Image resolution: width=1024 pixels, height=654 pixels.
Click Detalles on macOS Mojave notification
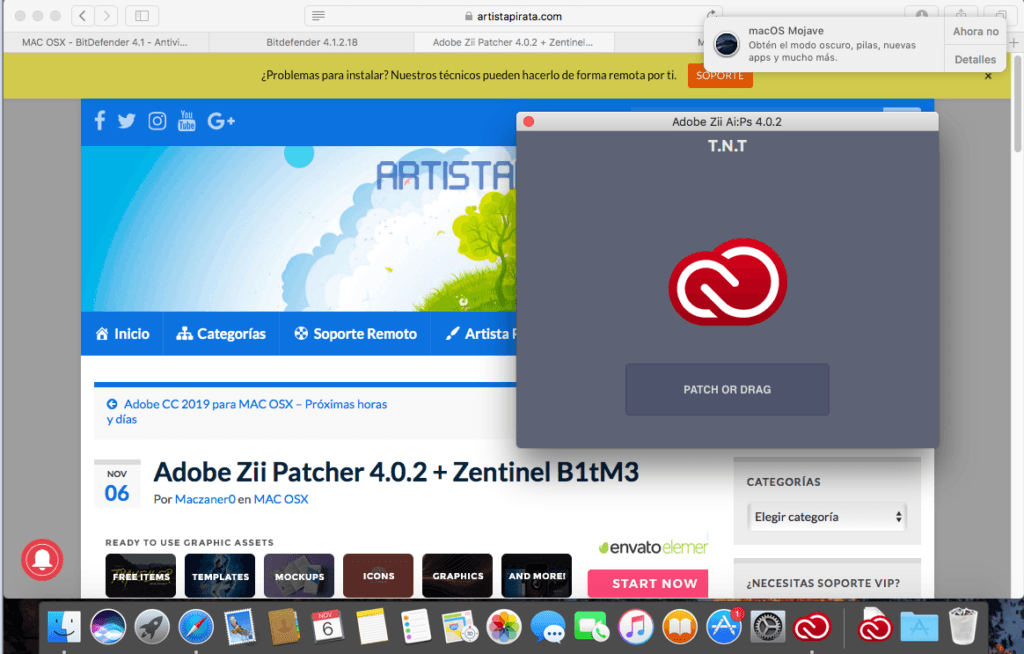[975, 59]
